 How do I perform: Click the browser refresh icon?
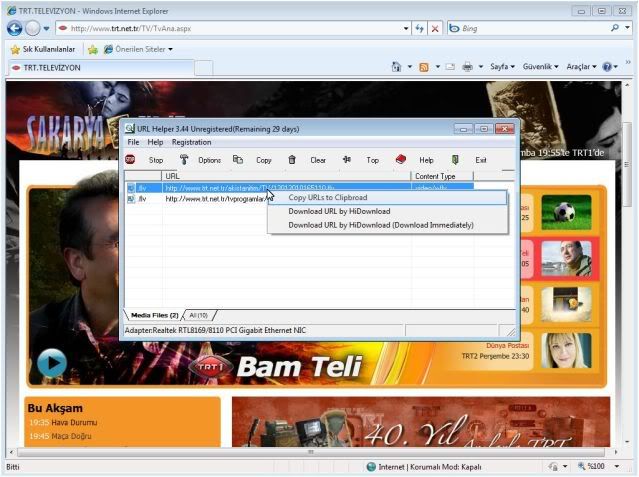420,29
